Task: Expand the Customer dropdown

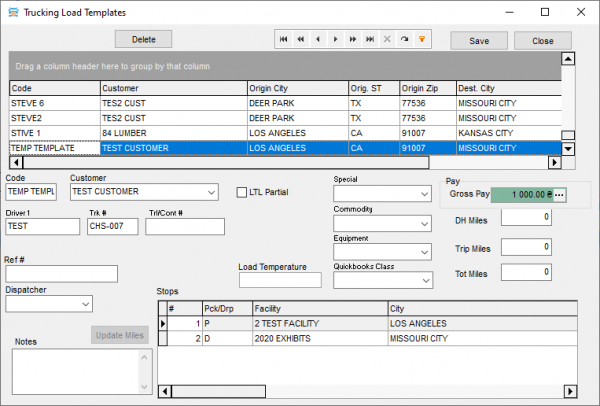Action: coord(210,192)
